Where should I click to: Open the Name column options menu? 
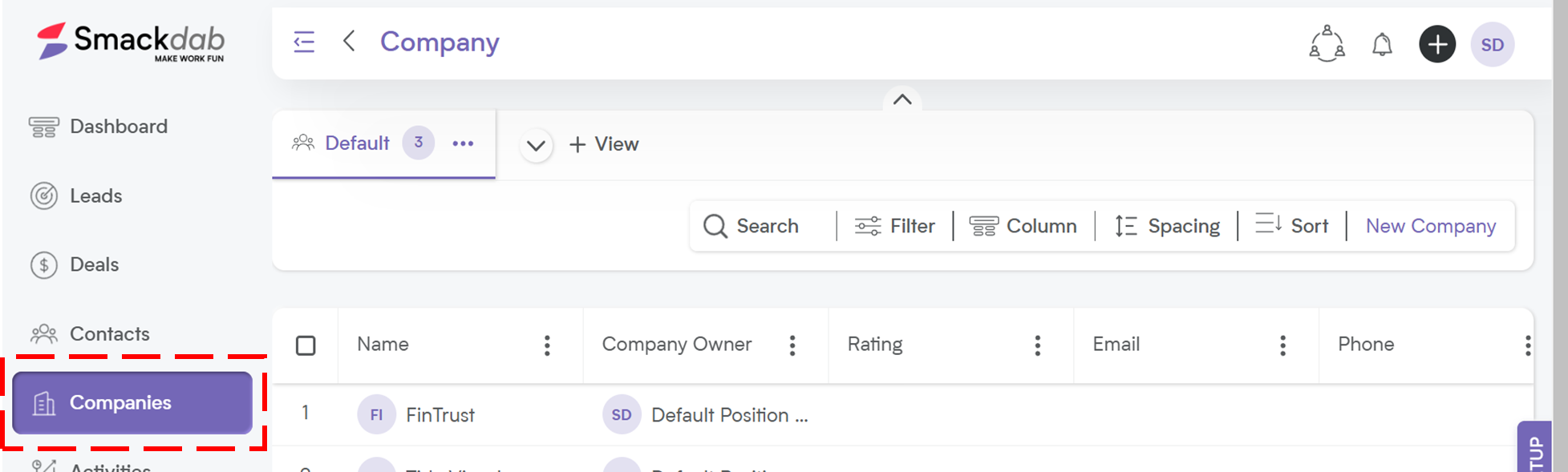[547, 345]
